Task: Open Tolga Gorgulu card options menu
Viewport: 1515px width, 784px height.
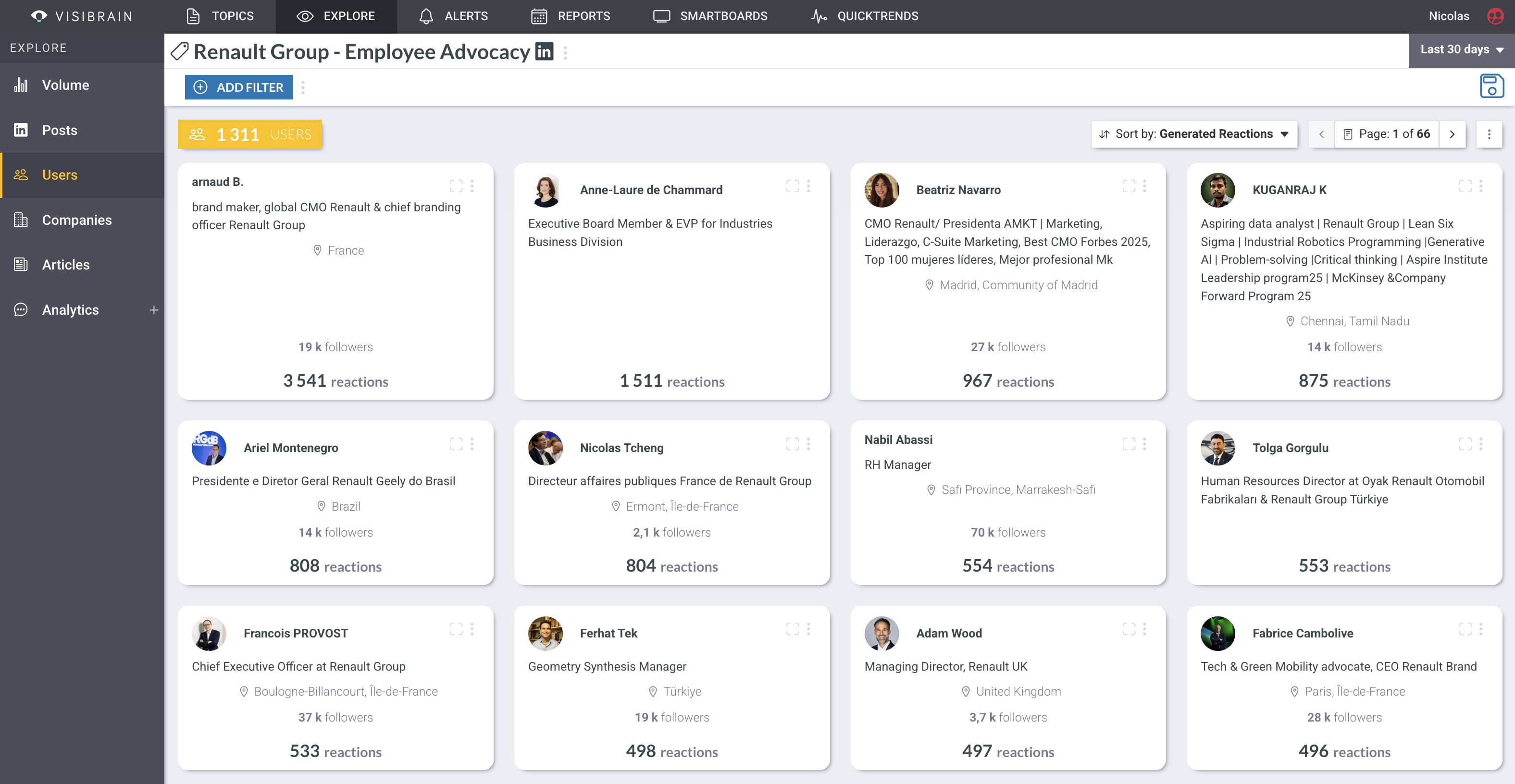Action: click(1481, 444)
